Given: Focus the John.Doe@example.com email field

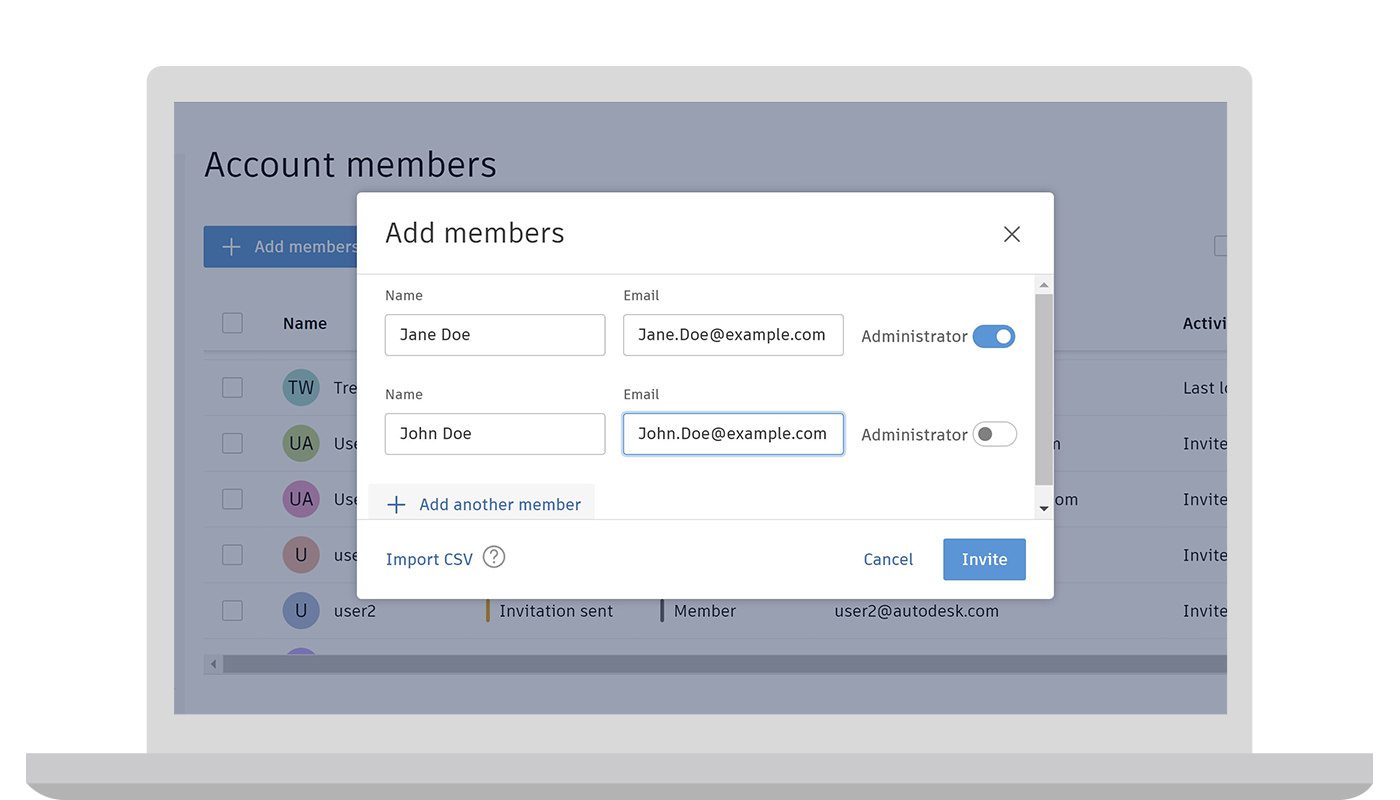Looking at the screenshot, I should [733, 434].
